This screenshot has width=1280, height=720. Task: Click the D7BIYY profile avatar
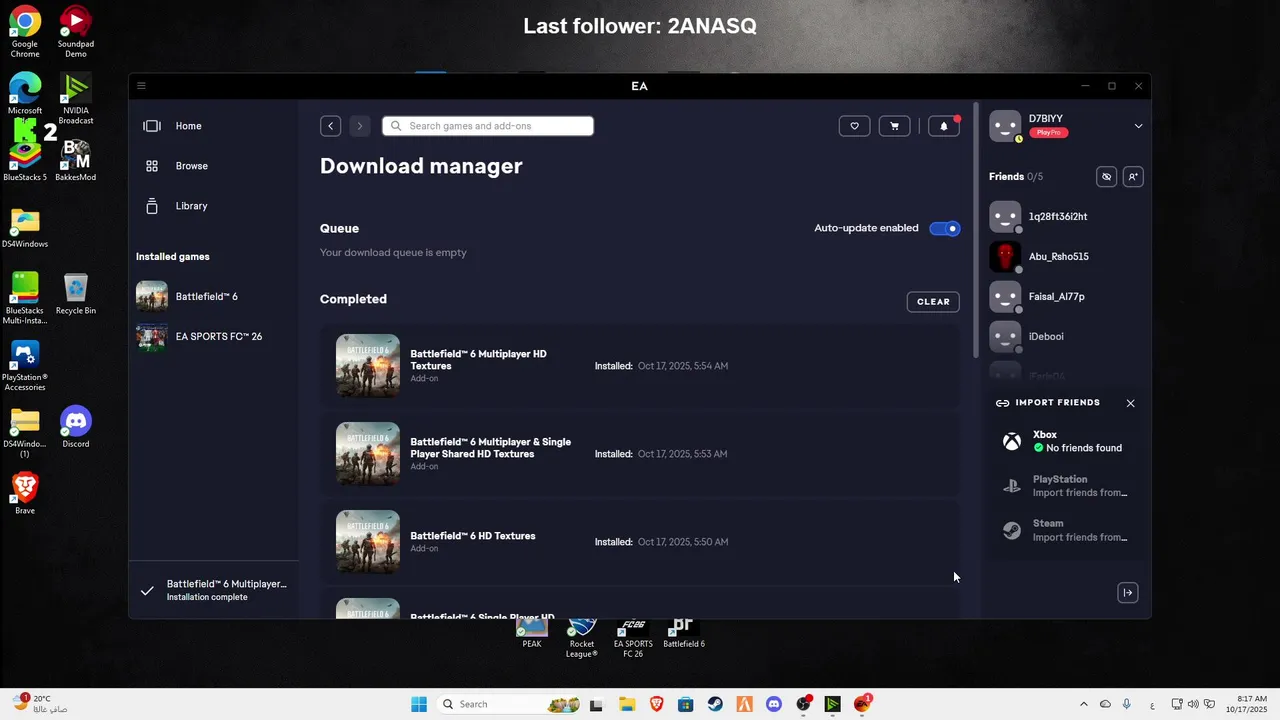[1005, 126]
